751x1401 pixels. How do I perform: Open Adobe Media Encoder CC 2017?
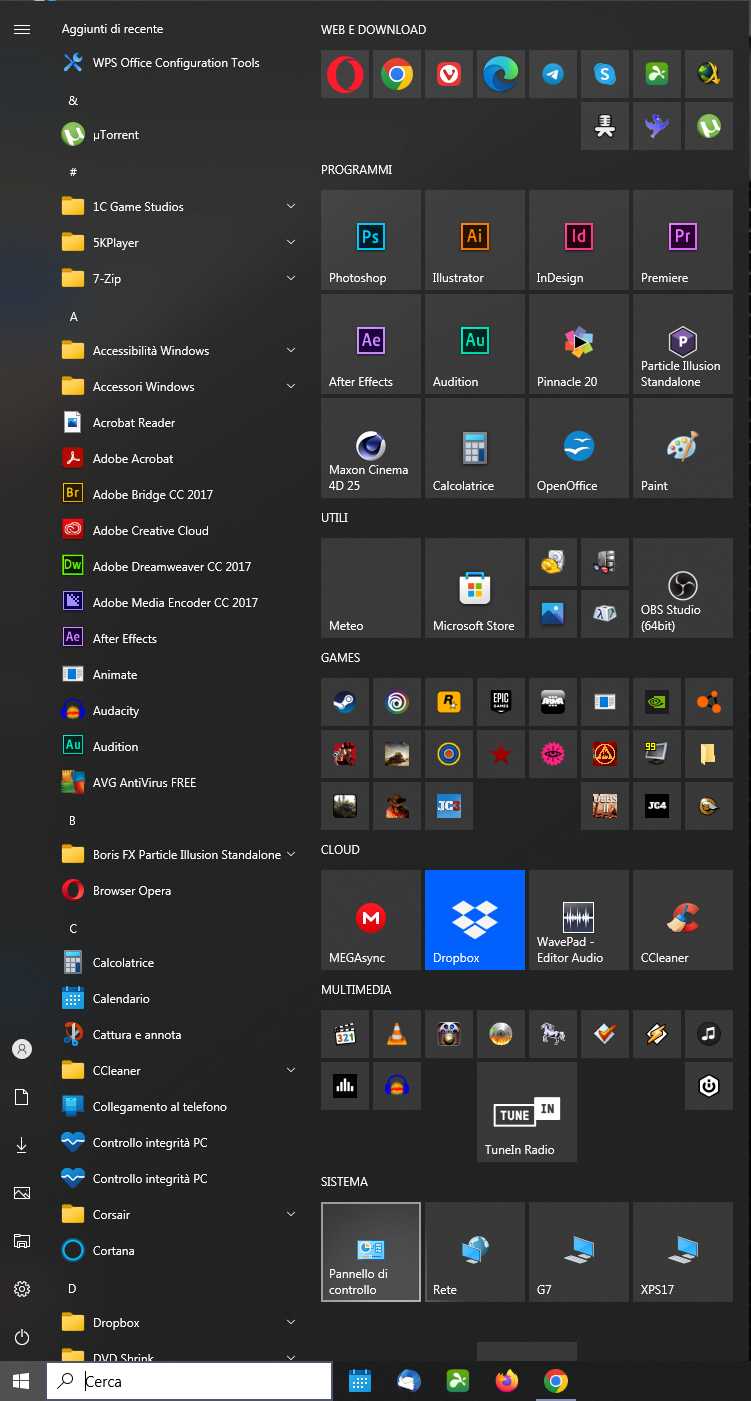coord(180,603)
